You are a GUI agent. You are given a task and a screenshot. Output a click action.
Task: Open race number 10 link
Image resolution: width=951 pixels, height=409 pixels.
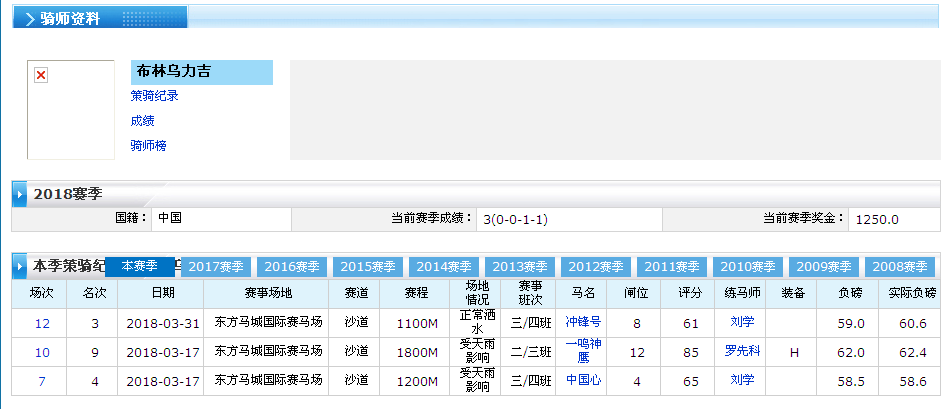point(42,352)
